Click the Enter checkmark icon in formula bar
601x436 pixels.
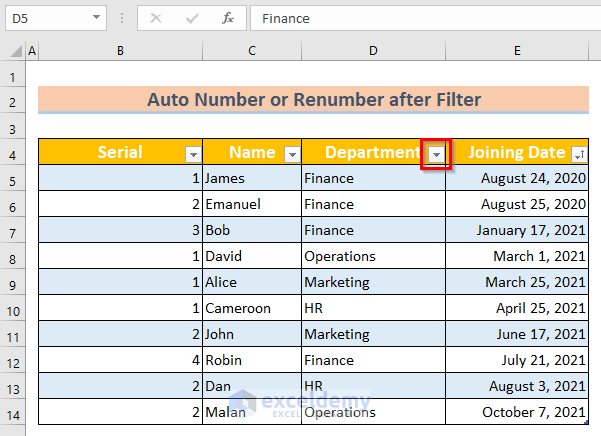[193, 18]
